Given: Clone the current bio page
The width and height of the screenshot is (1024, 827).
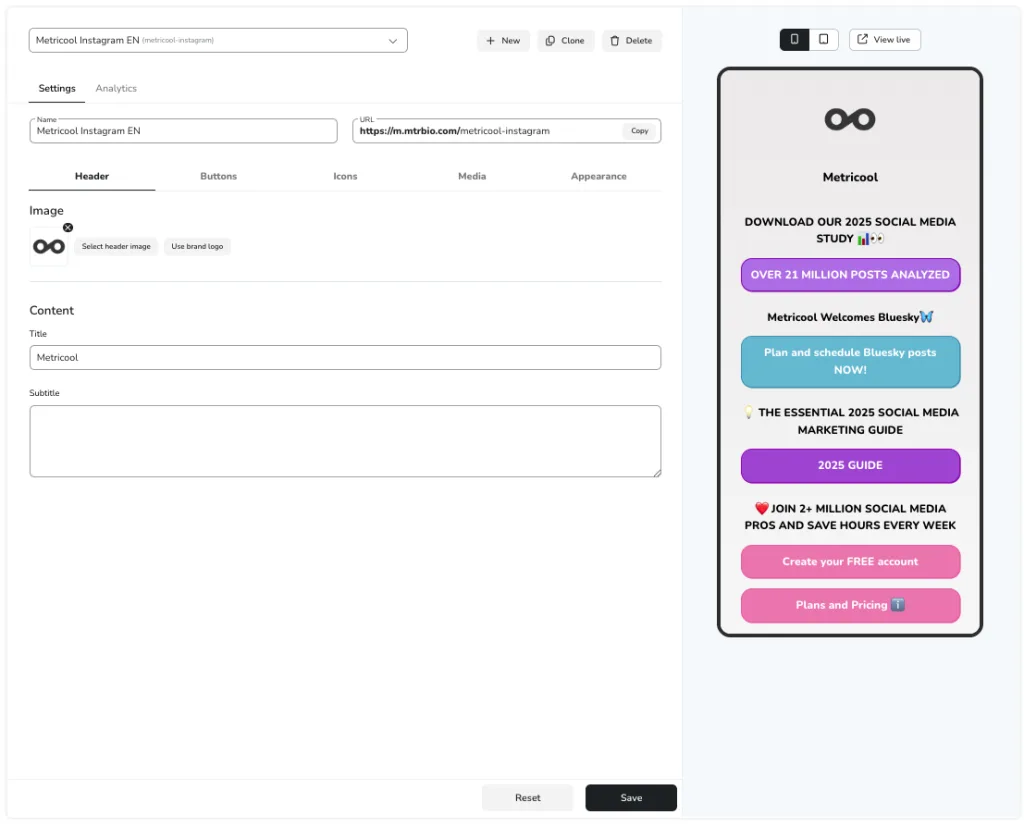Looking at the screenshot, I should [565, 41].
